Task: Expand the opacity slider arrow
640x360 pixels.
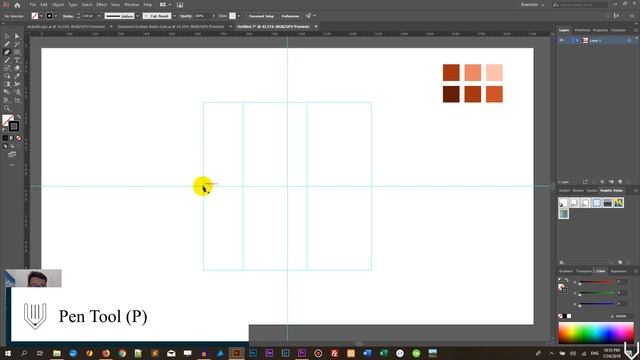Action: [x=213, y=16]
